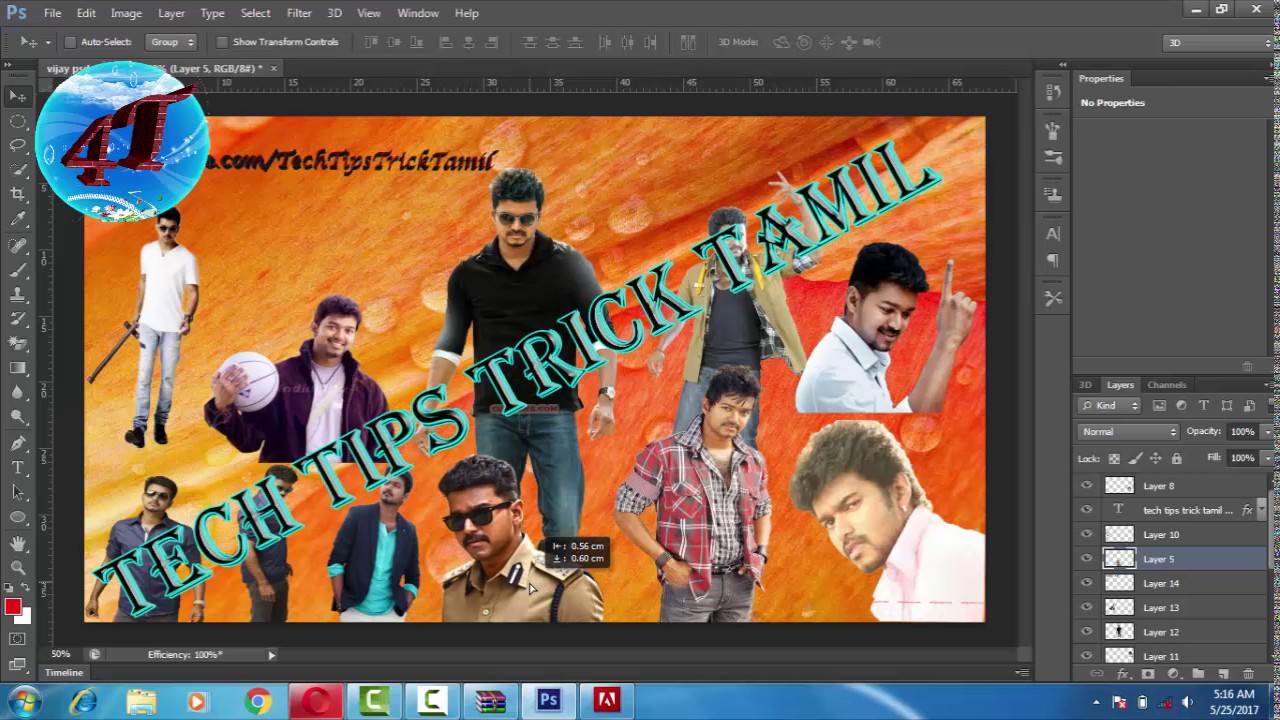The height and width of the screenshot is (720, 1280).
Task: Click the red foreground color swatch
Action: pyautogui.click(x=12, y=607)
